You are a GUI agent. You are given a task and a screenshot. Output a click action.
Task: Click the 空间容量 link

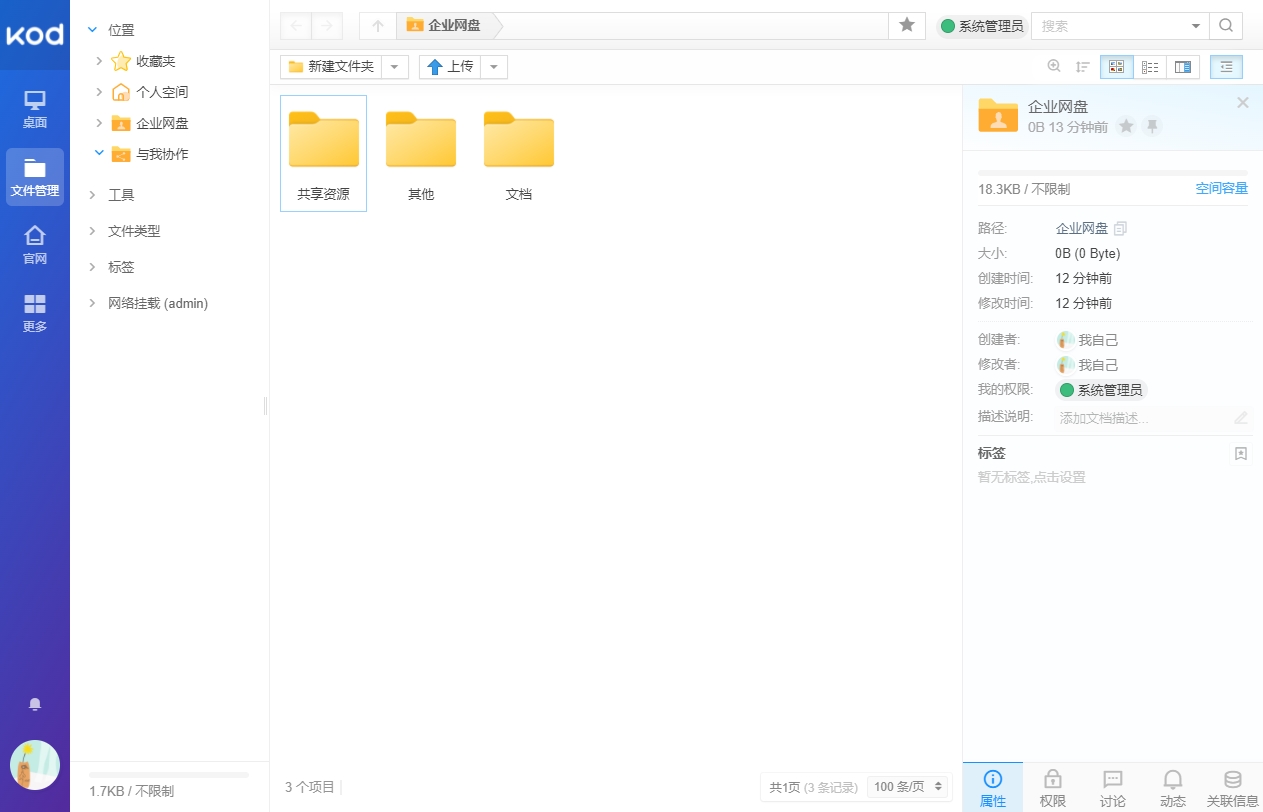1221,189
